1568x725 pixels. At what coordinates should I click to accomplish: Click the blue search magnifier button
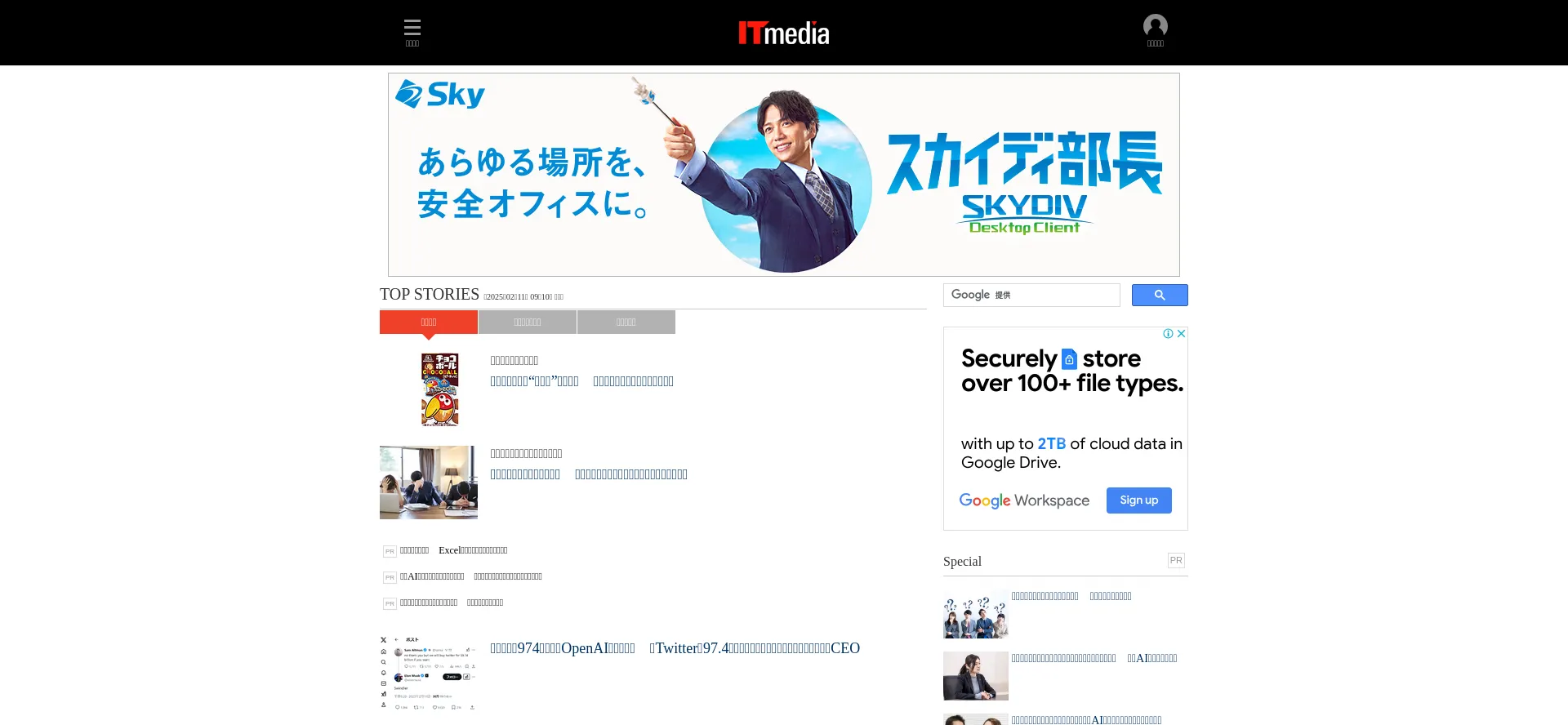point(1160,295)
